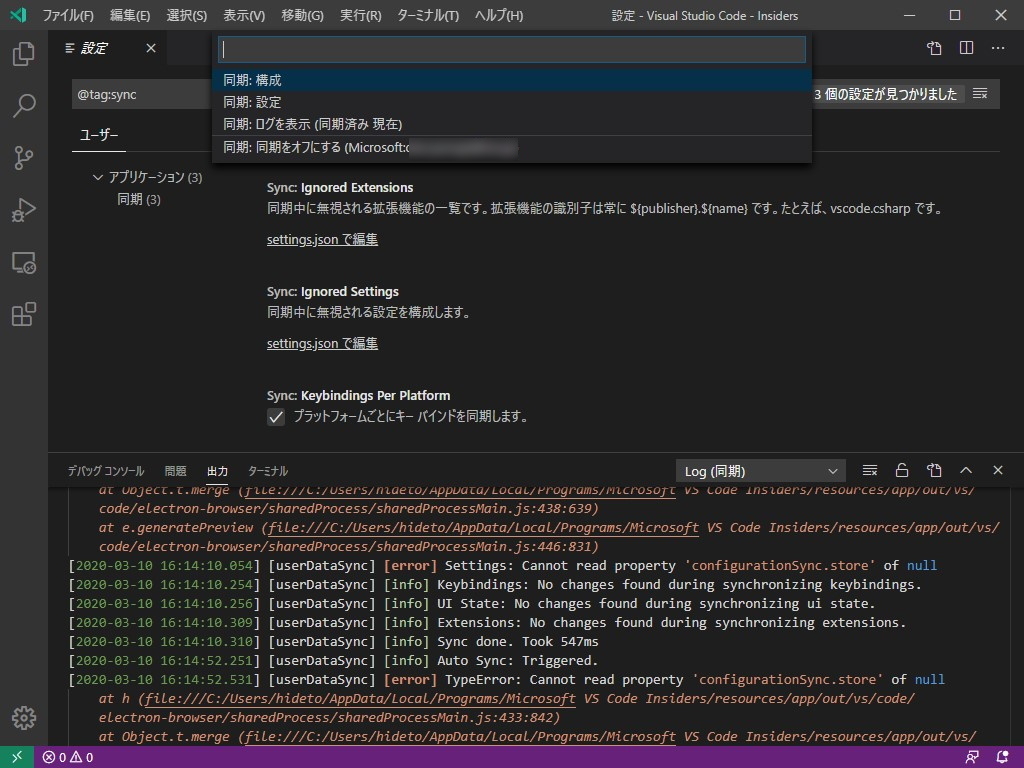Select the ユーザー settings scope tab

coord(99,135)
